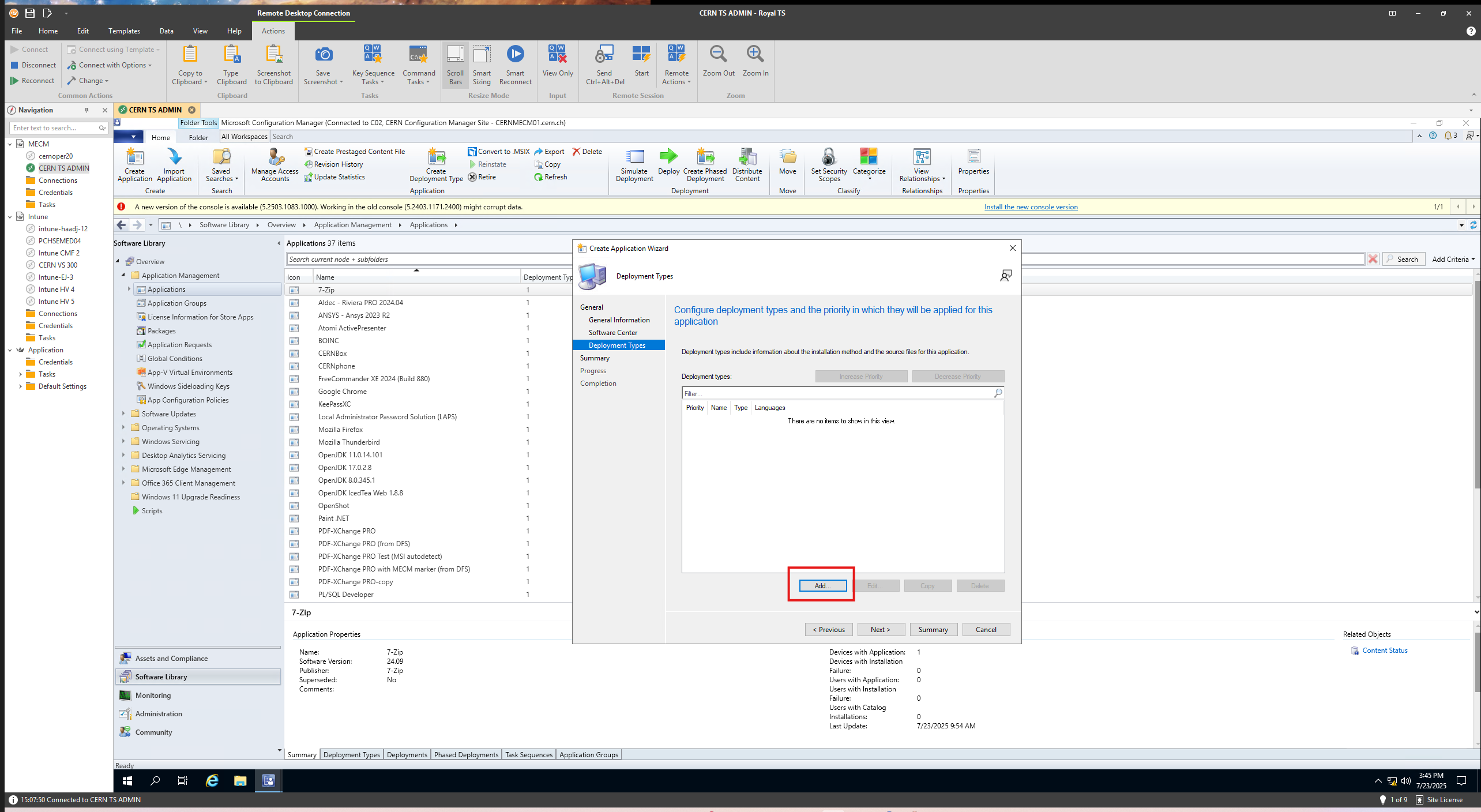Click the Properties ribbon icon
This screenshot has height=812, width=1481.
click(x=973, y=161)
